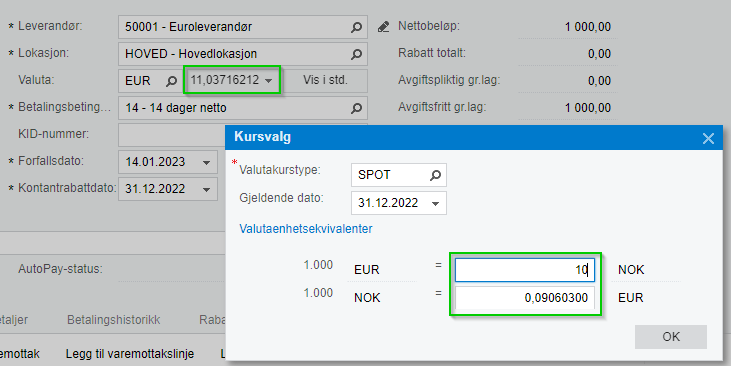This screenshot has width=731, height=366.
Task: Click the Lokasjon field HOVED - Hovedlokasjon
Action: (243, 54)
